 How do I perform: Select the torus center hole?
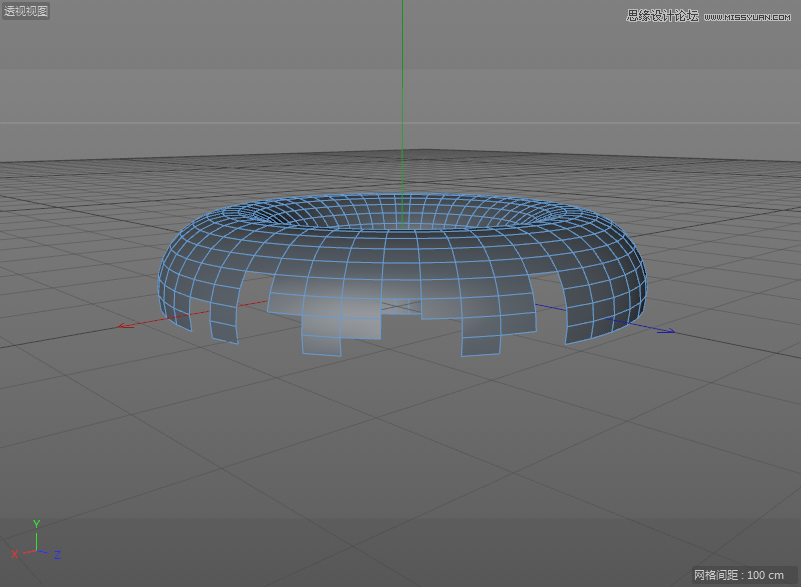pyautogui.click(x=400, y=217)
